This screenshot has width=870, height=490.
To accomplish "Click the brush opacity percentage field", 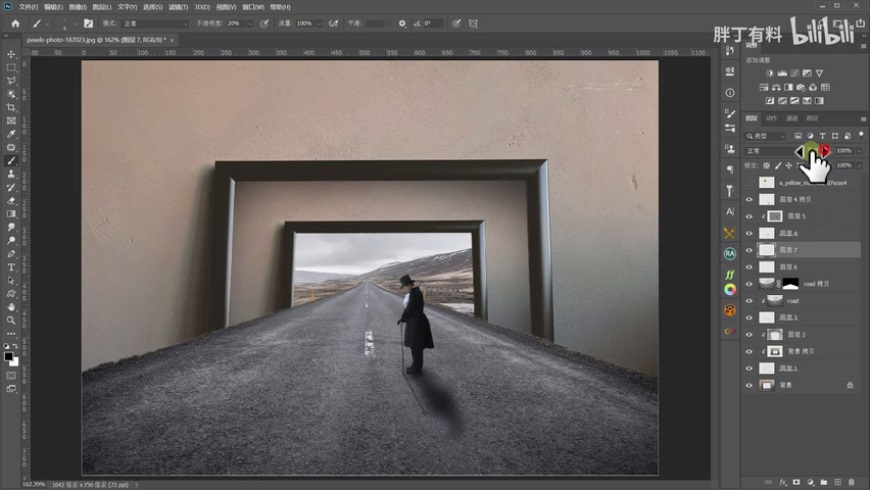I will [234, 23].
